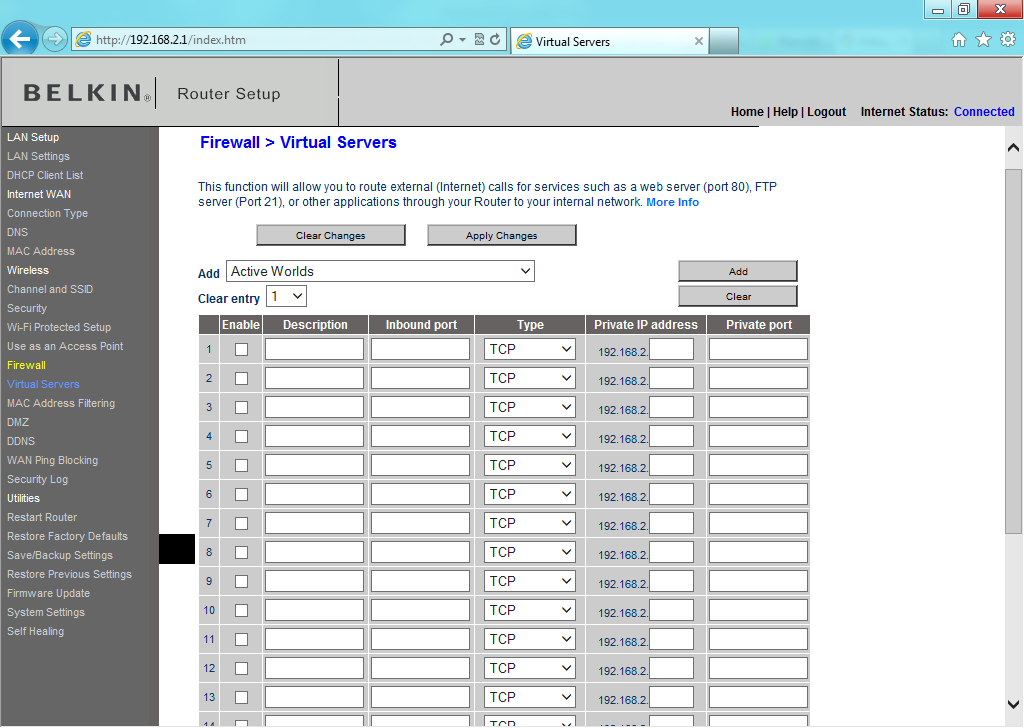Enable virtual server entry 3 checkbox
The height and width of the screenshot is (728, 1024).
pyautogui.click(x=242, y=407)
